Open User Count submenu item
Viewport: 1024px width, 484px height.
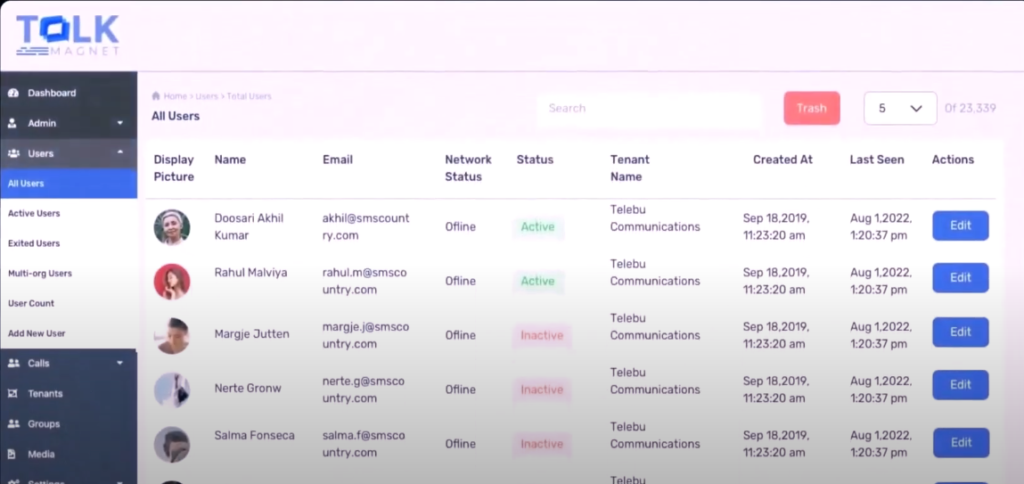31,304
